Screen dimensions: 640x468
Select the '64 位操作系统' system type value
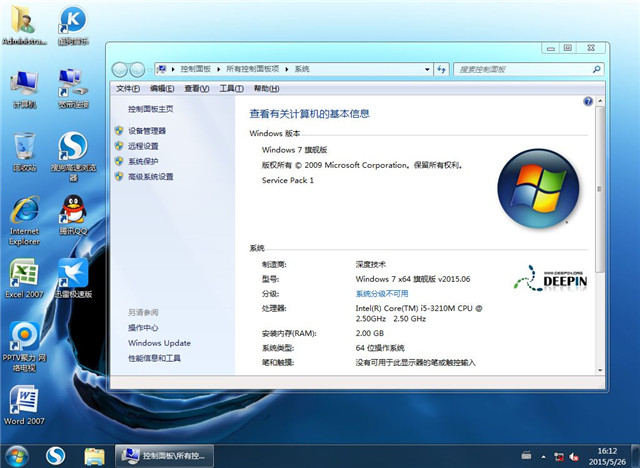[380, 348]
